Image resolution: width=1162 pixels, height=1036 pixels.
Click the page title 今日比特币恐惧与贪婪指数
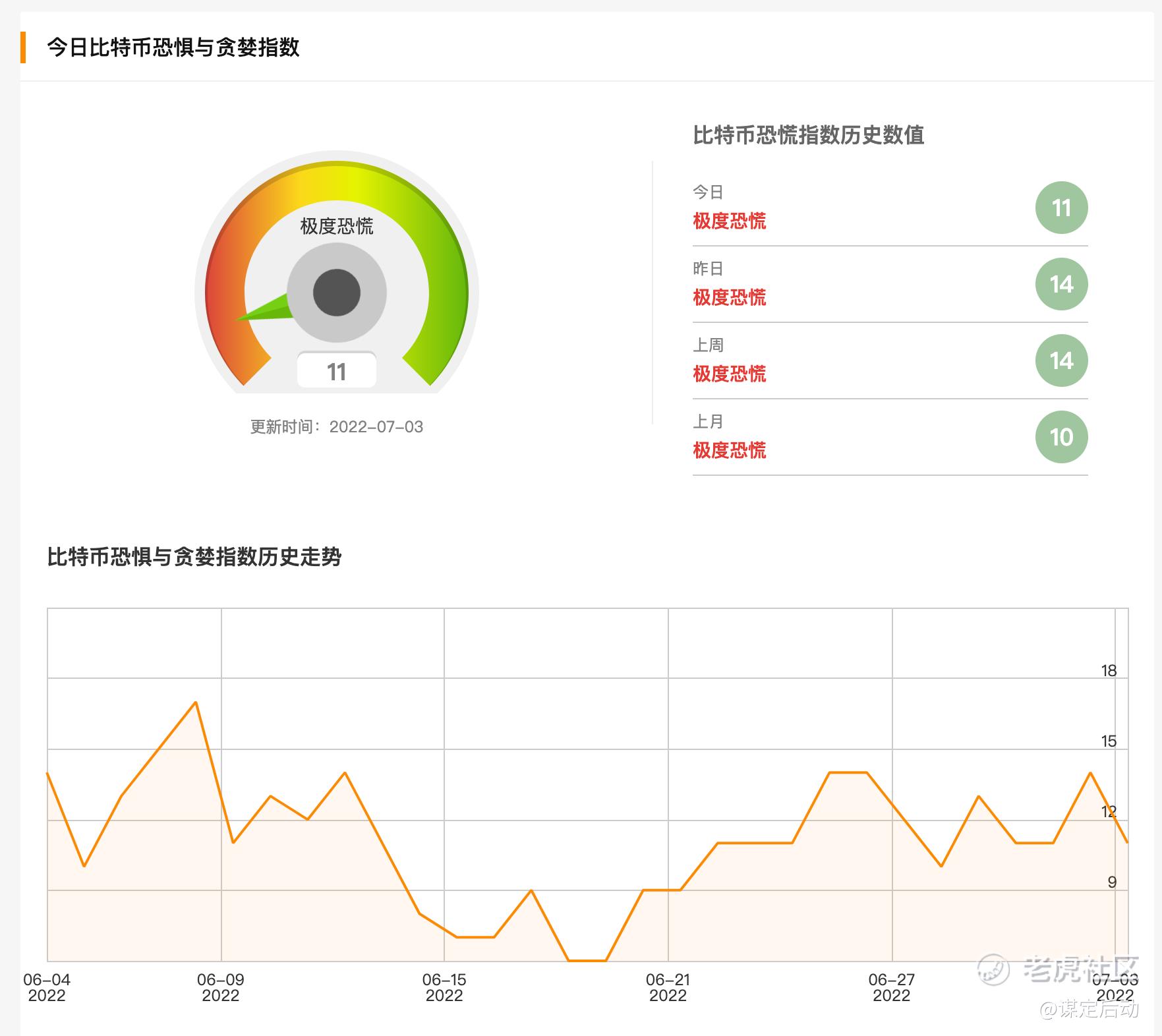point(173,47)
